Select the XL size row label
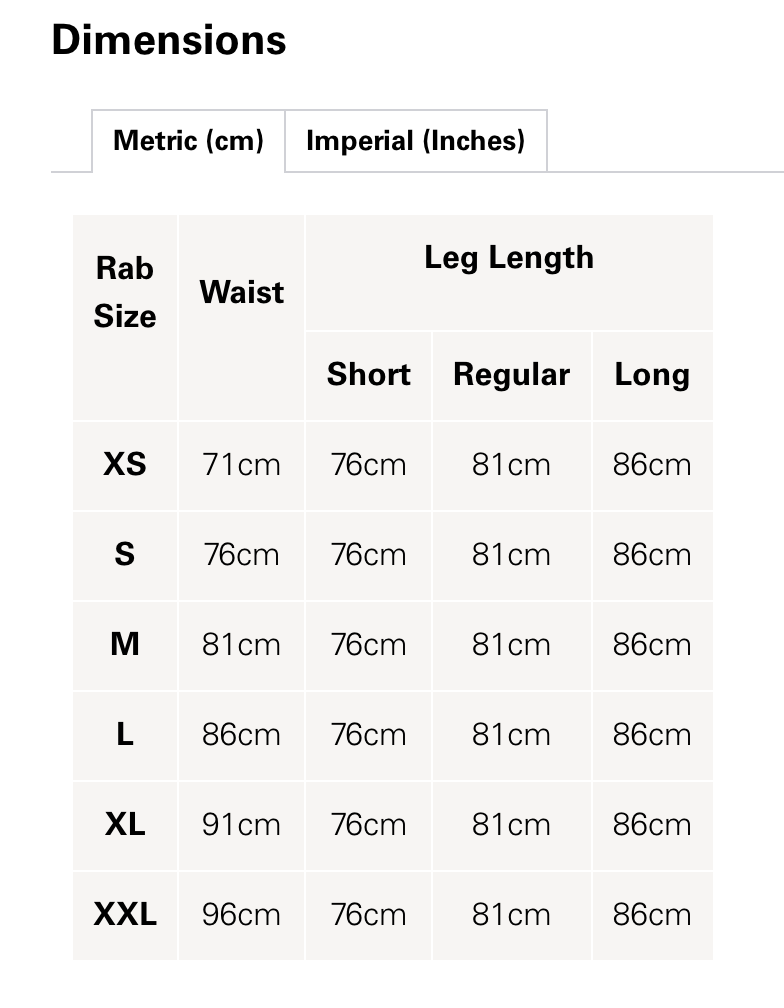 [x=125, y=824]
